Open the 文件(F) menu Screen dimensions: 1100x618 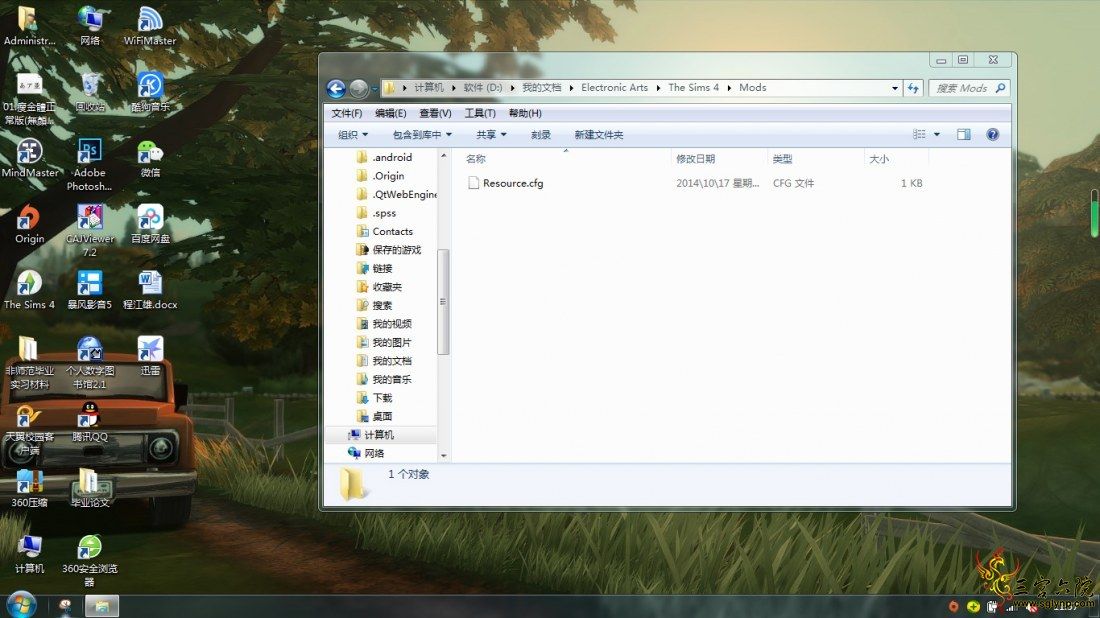click(x=347, y=113)
